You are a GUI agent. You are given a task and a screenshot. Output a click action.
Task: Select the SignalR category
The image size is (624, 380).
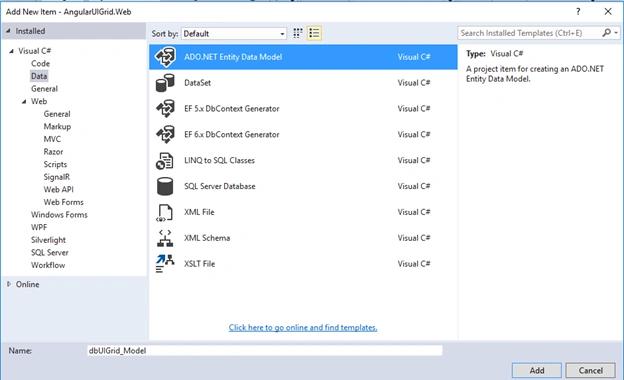pos(57,177)
